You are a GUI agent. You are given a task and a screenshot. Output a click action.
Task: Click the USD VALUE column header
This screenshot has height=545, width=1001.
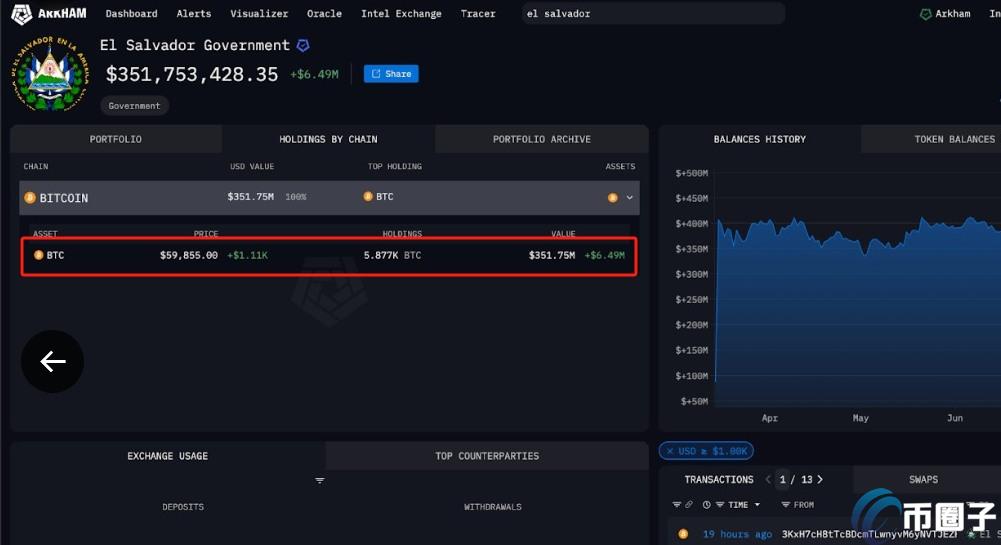coord(252,167)
